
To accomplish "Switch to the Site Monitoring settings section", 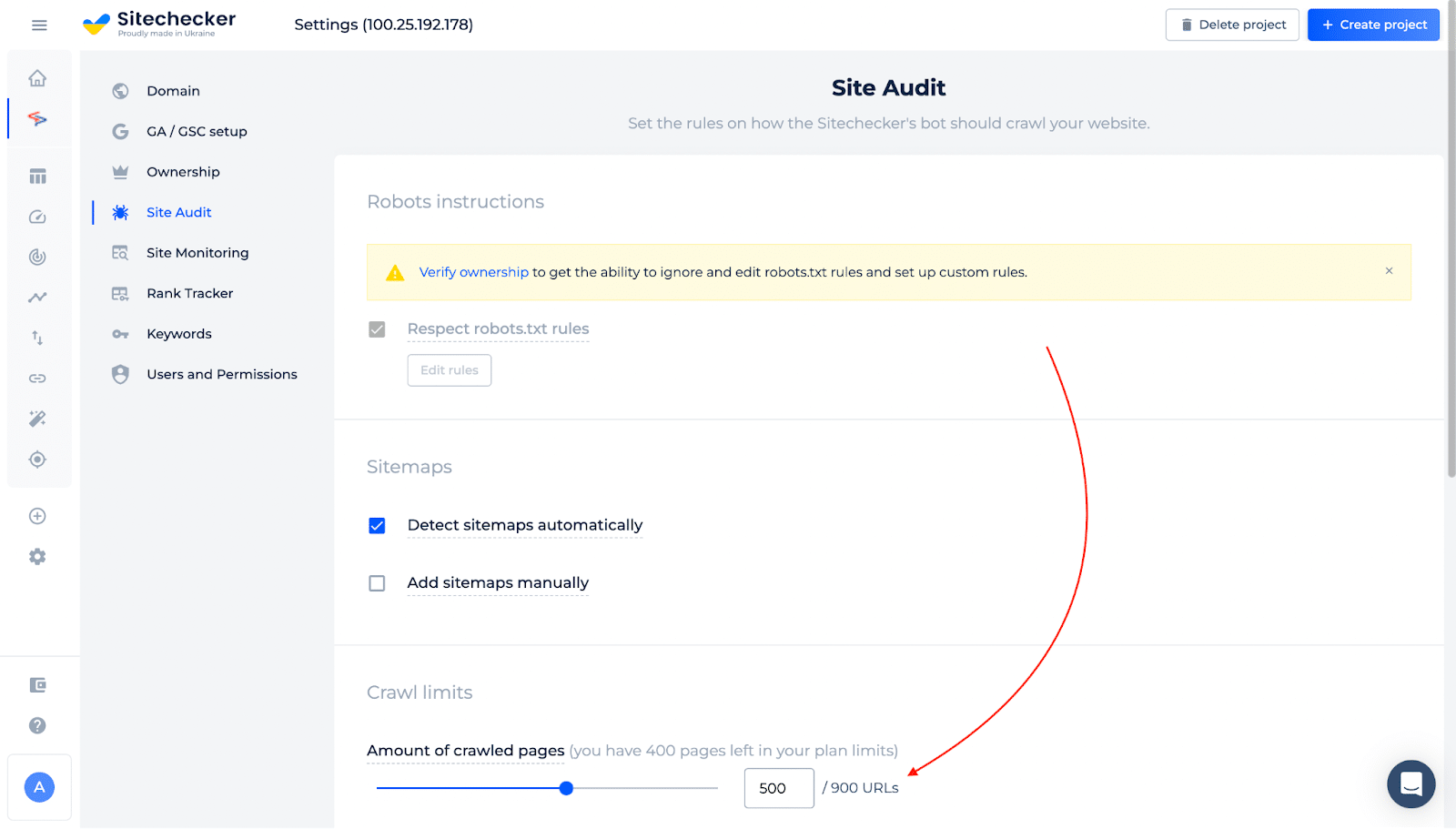I will point(197,252).
